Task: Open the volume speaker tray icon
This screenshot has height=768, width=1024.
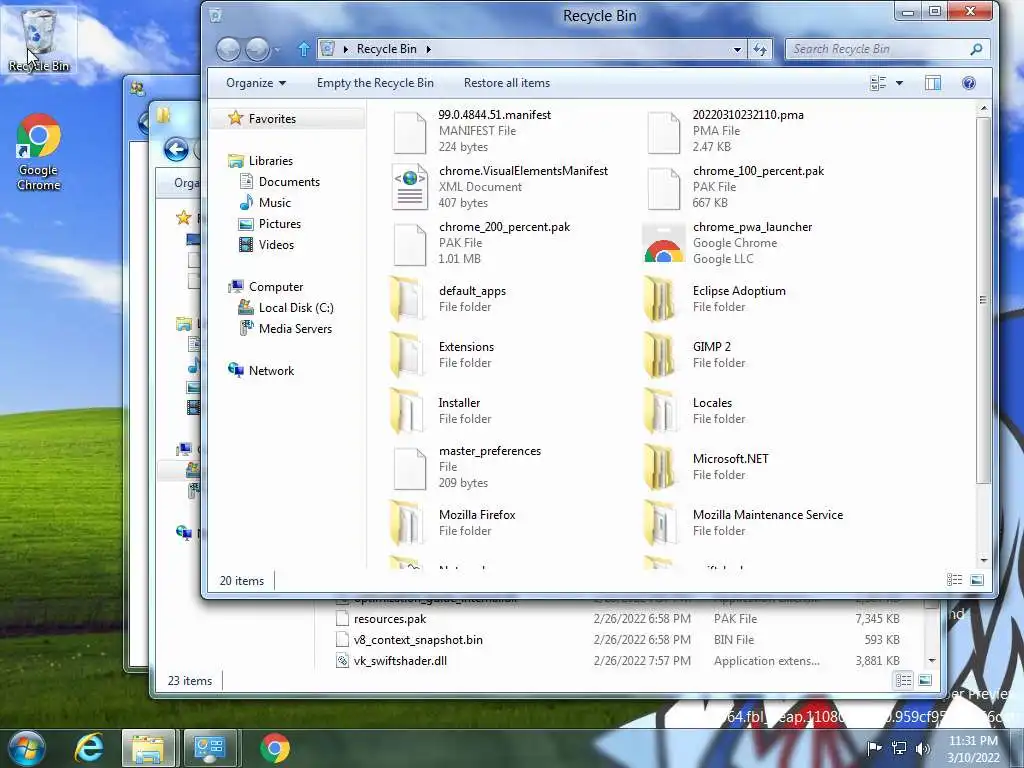Action: click(x=922, y=748)
